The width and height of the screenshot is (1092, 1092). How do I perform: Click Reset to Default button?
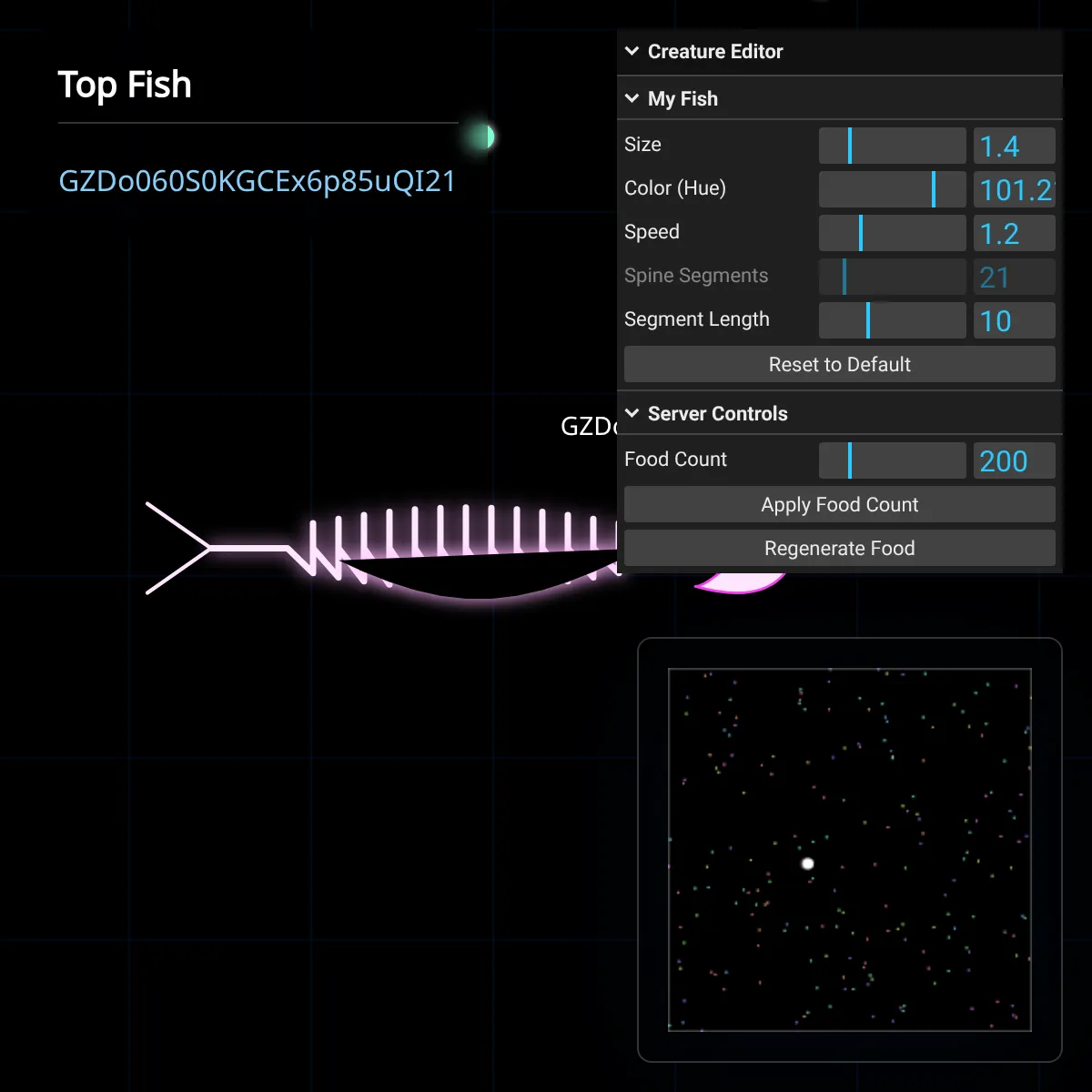[840, 364]
